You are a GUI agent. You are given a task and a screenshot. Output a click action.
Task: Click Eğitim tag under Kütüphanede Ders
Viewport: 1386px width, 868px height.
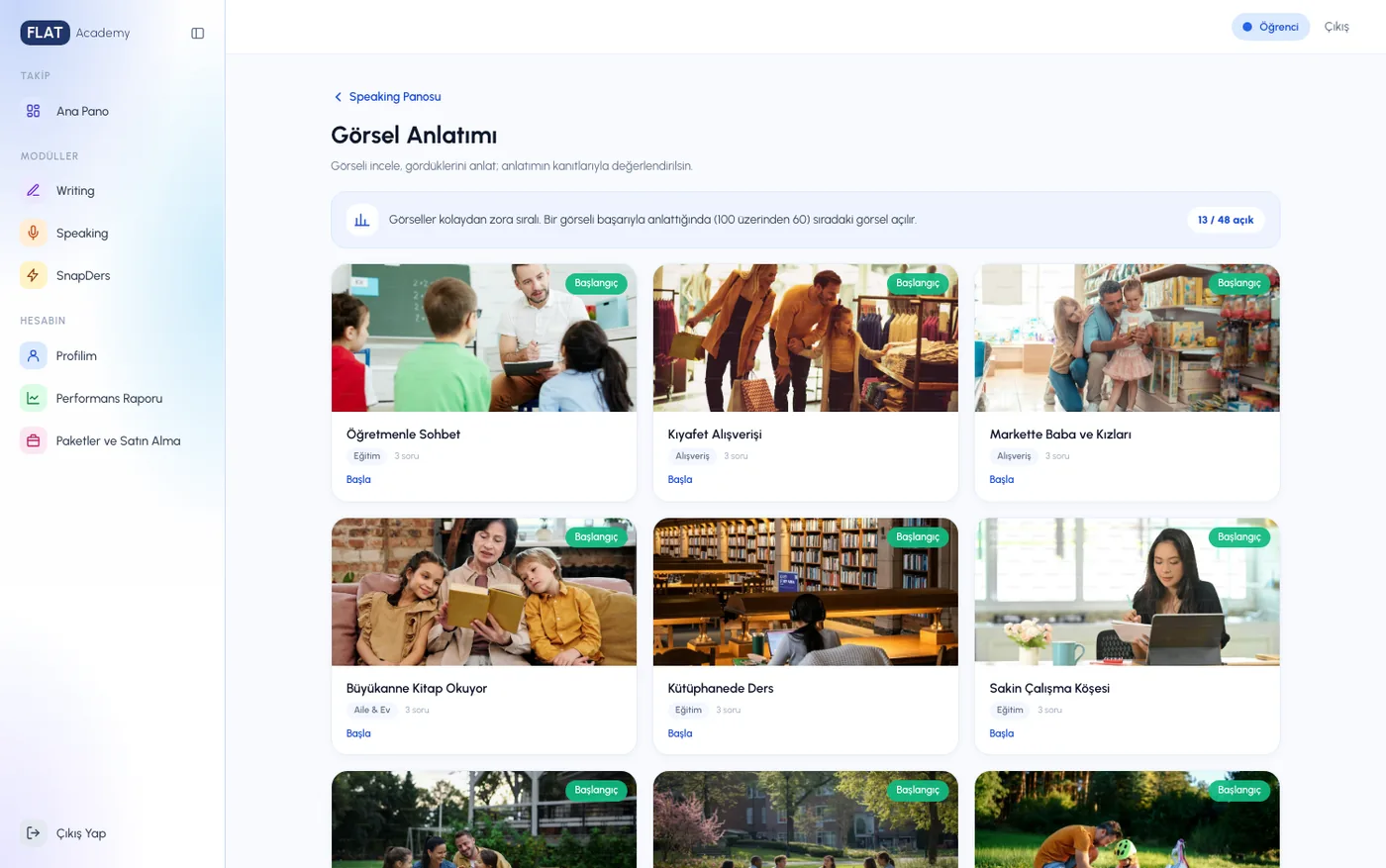coord(688,710)
